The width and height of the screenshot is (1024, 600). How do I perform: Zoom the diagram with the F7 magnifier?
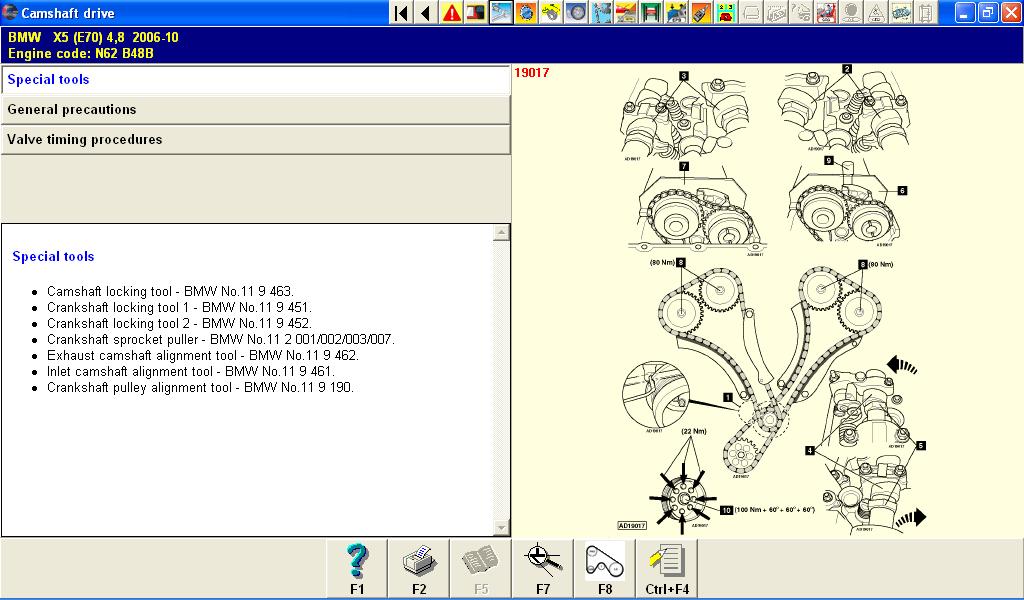[x=543, y=569]
